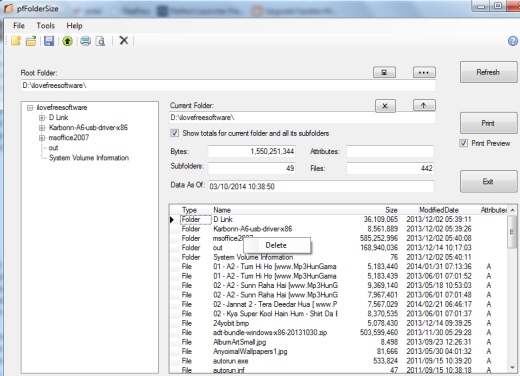Click the Attributes field in the totals area
This screenshot has height=376, width=520.
click(390, 151)
